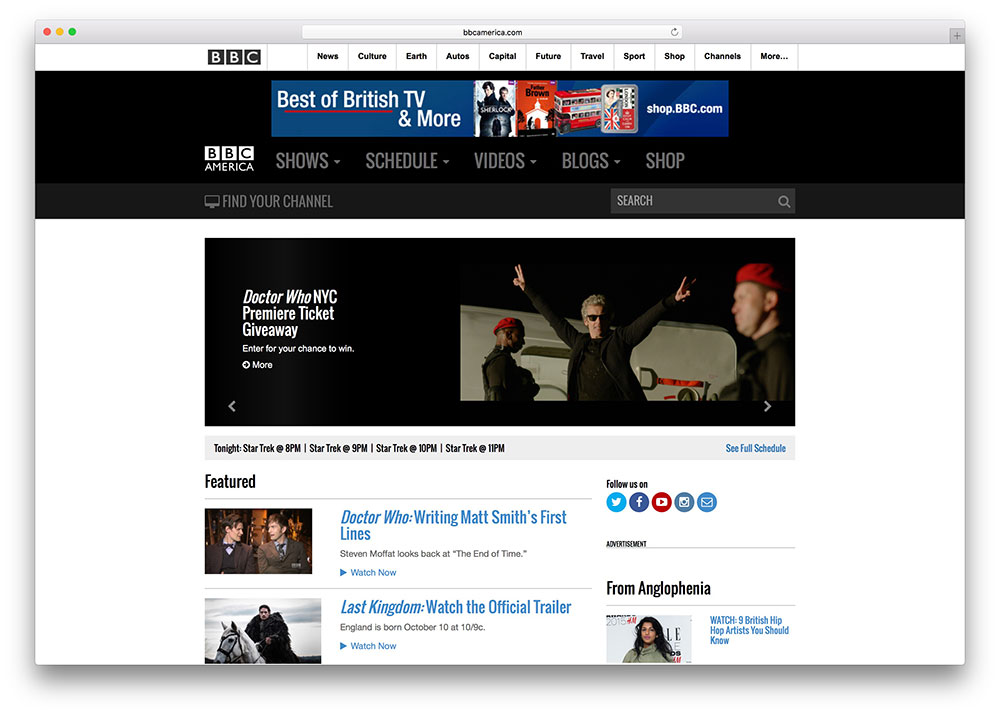Viewport: 1000px width, 715px height.
Task: Open Channels in the BBC top bar
Action: click(x=723, y=56)
